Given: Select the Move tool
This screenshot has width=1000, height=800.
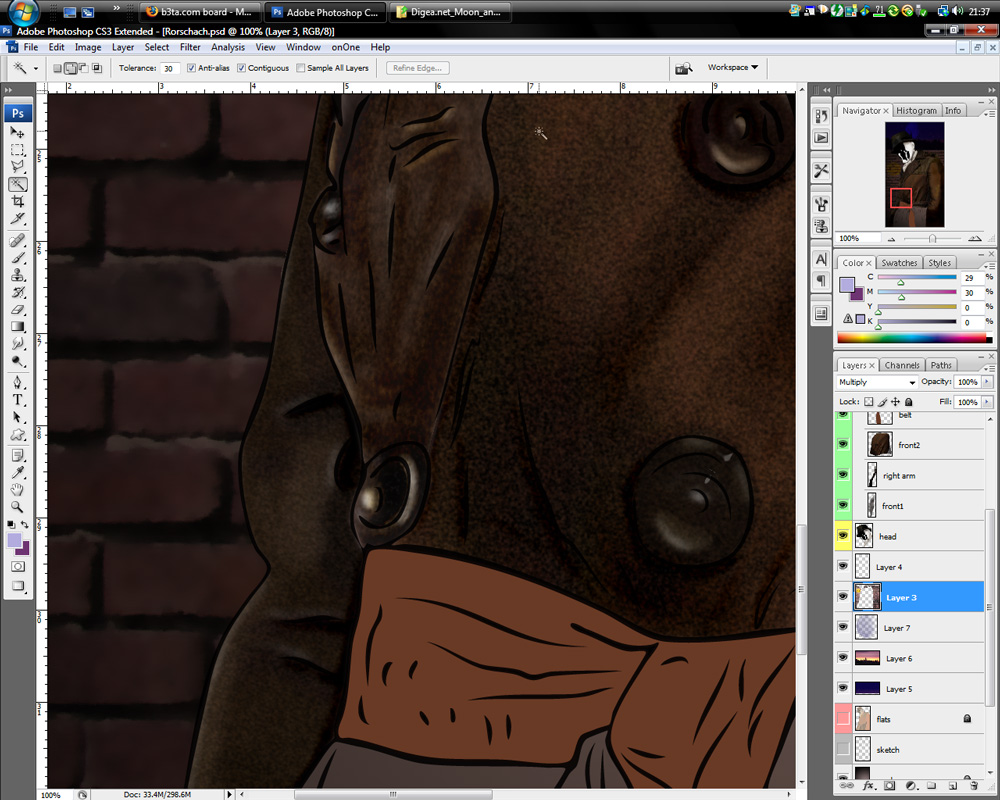Looking at the screenshot, I should 17,133.
